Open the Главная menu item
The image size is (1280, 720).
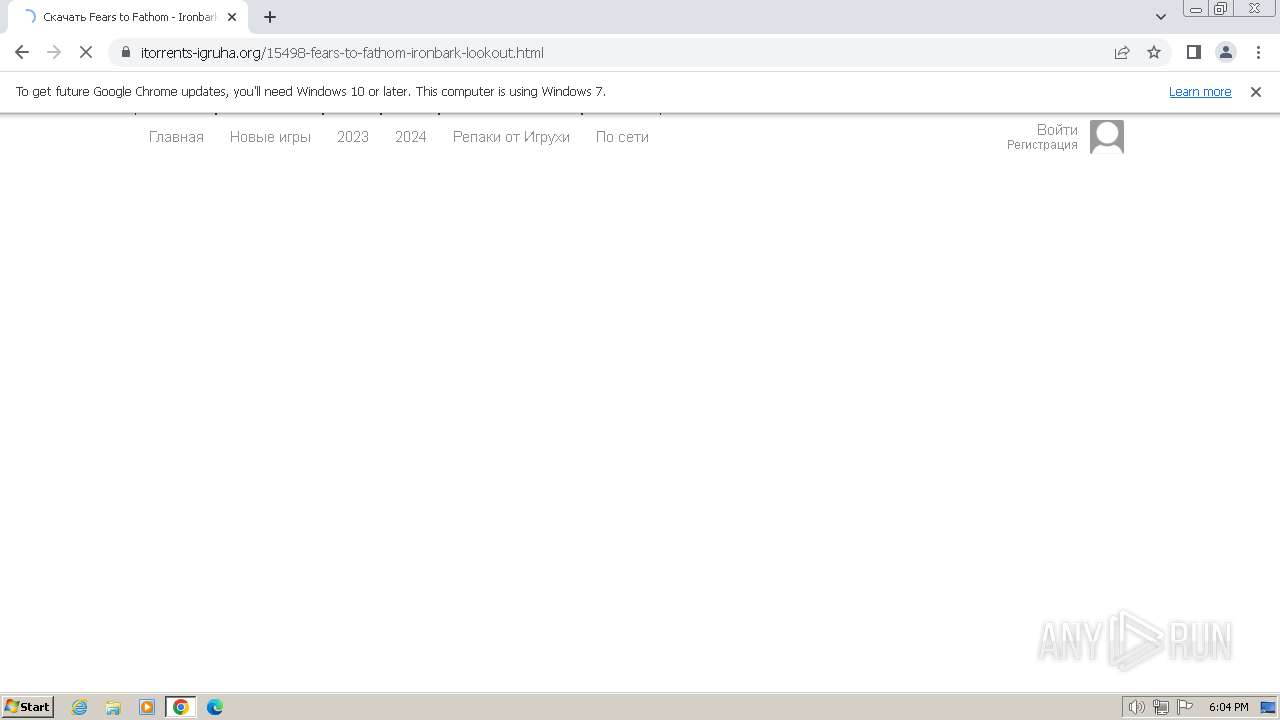click(x=176, y=137)
